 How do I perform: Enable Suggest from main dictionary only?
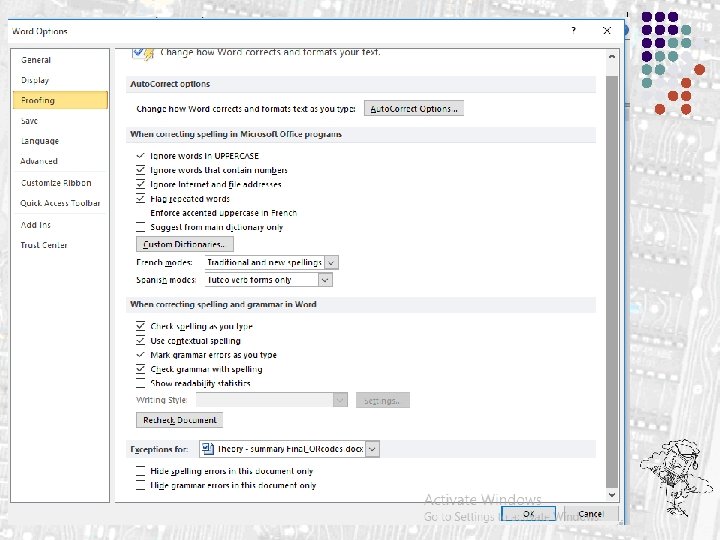(141, 227)
